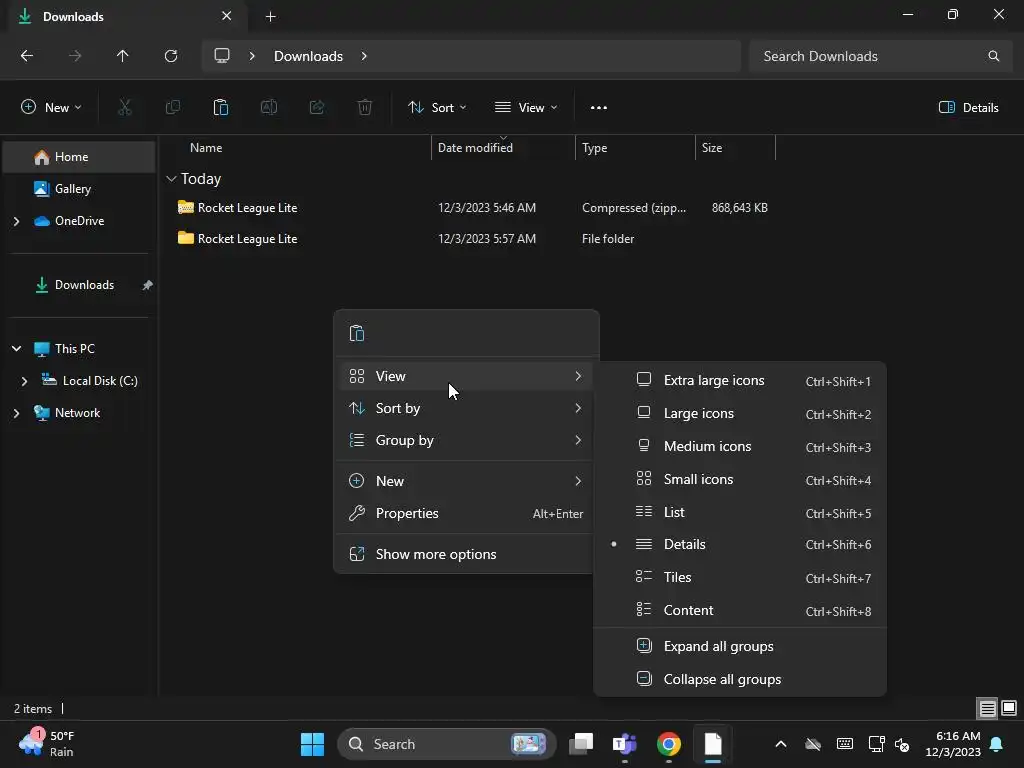This screenshot has width=1024, height=768.
Task: Toggle the Details pane button
Action: click(x=968, y=108)
